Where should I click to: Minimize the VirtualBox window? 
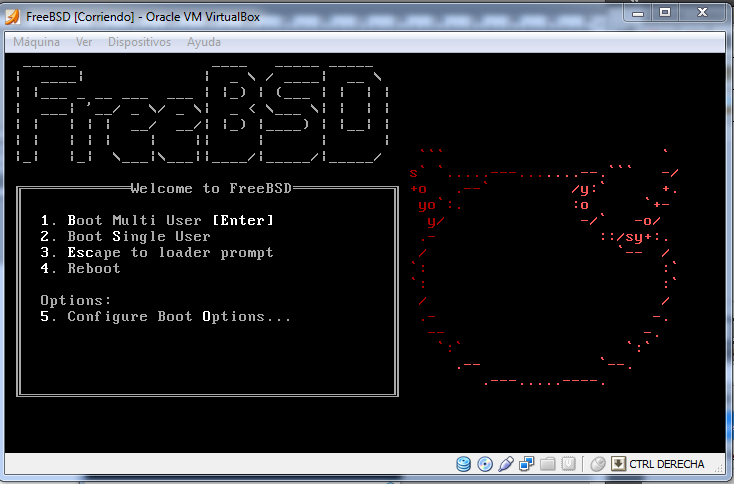[638, 13]
